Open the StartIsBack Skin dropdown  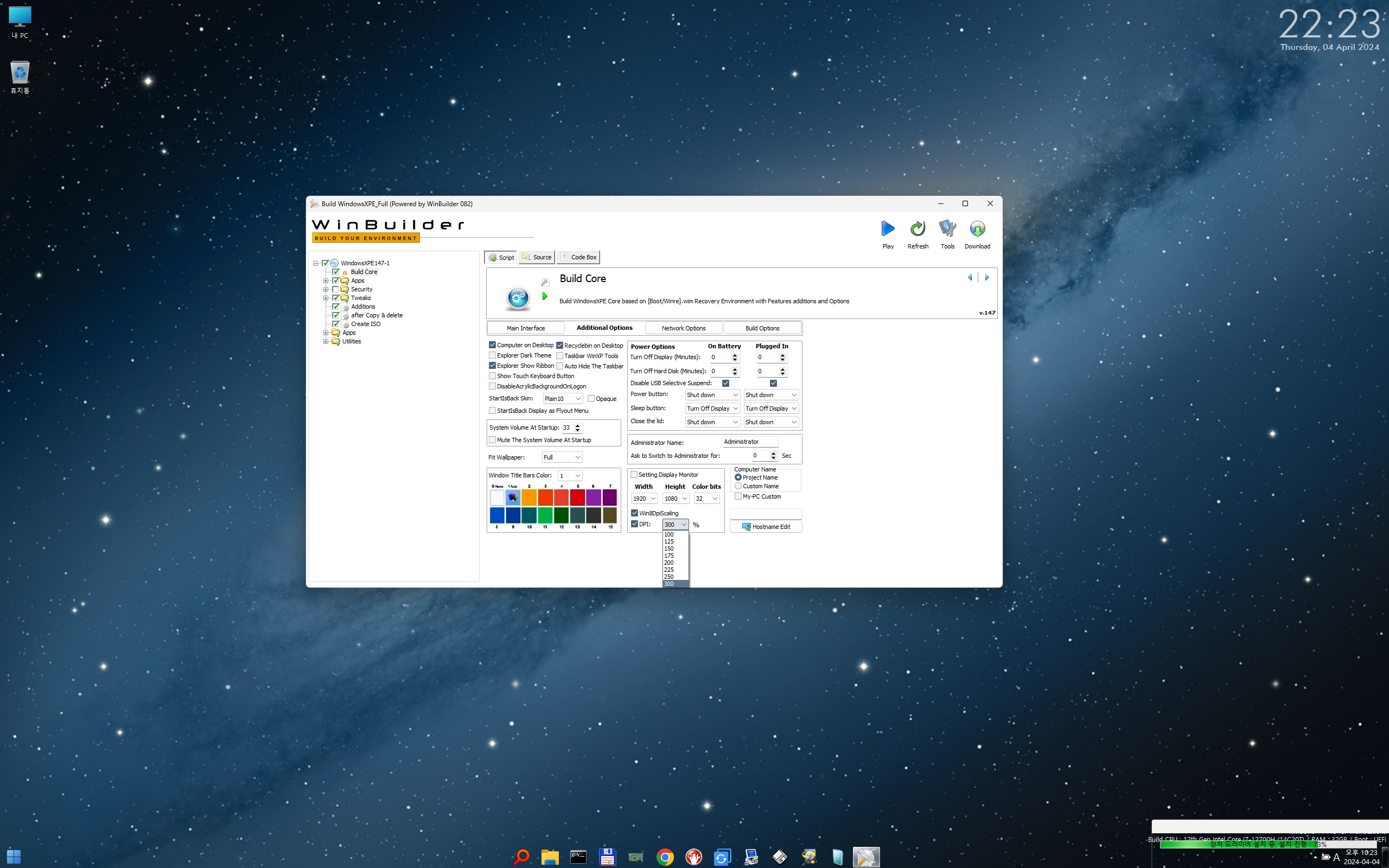tap(563, 398)
